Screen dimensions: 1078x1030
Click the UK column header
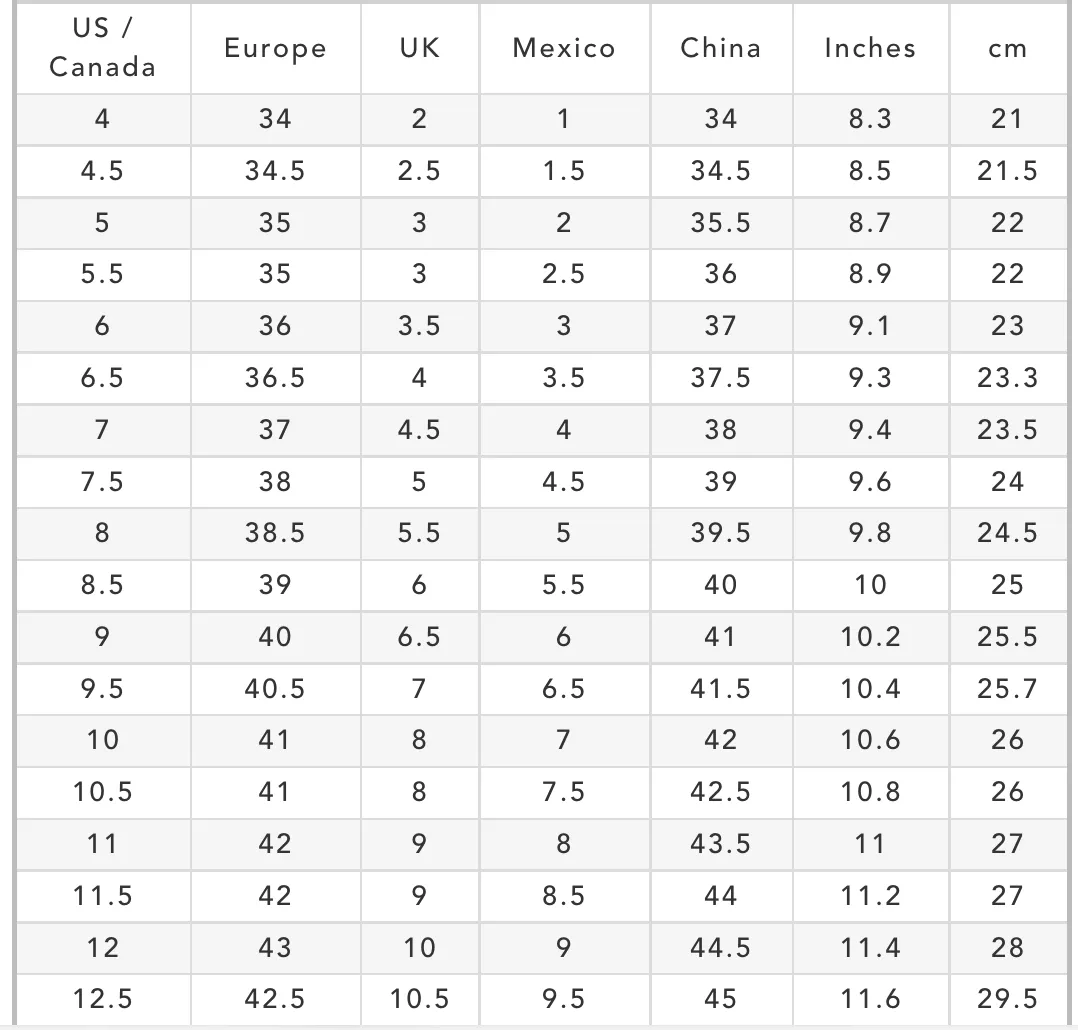[x=420, y=48]
